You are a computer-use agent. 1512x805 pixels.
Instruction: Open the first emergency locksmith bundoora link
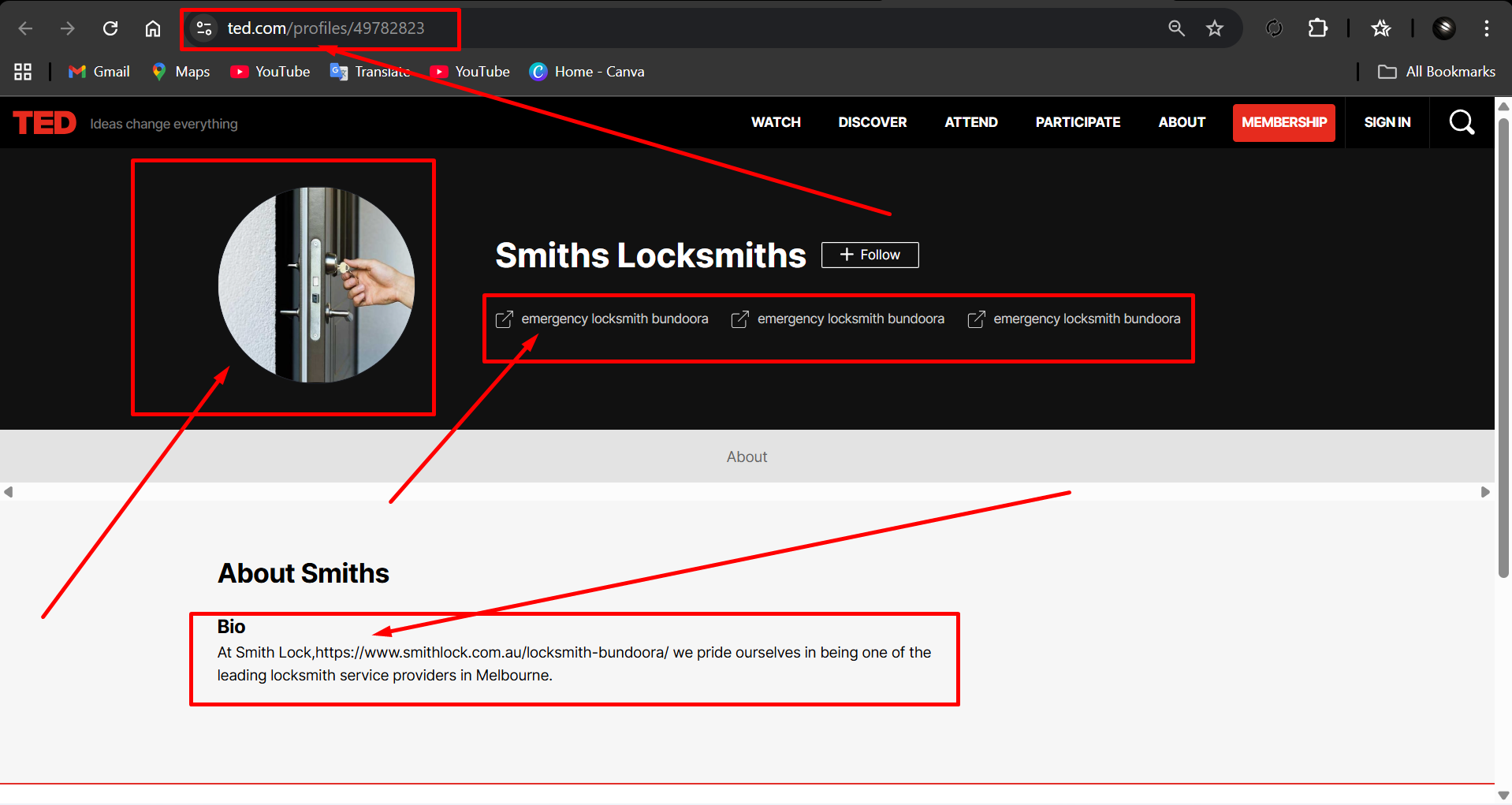pyautogui.click(x=614, y=319)
